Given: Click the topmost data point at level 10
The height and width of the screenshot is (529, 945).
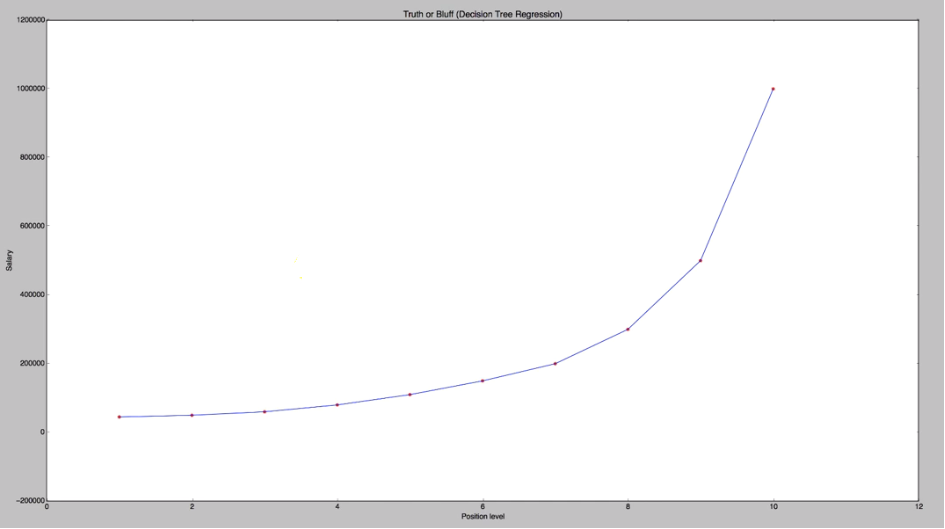Looking at the screenshot, I should (773, 89).
